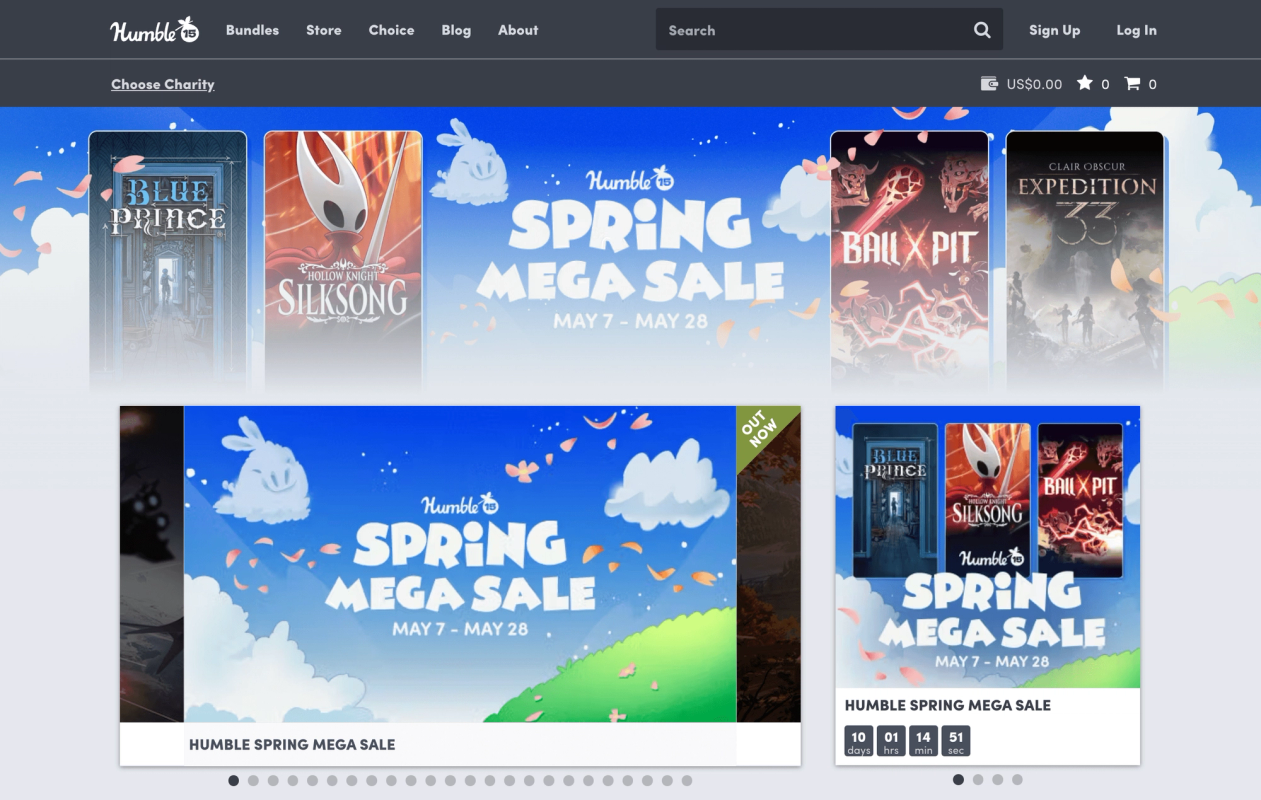
Task: Select the second dot of main carousel
Action: coord(253,780)
